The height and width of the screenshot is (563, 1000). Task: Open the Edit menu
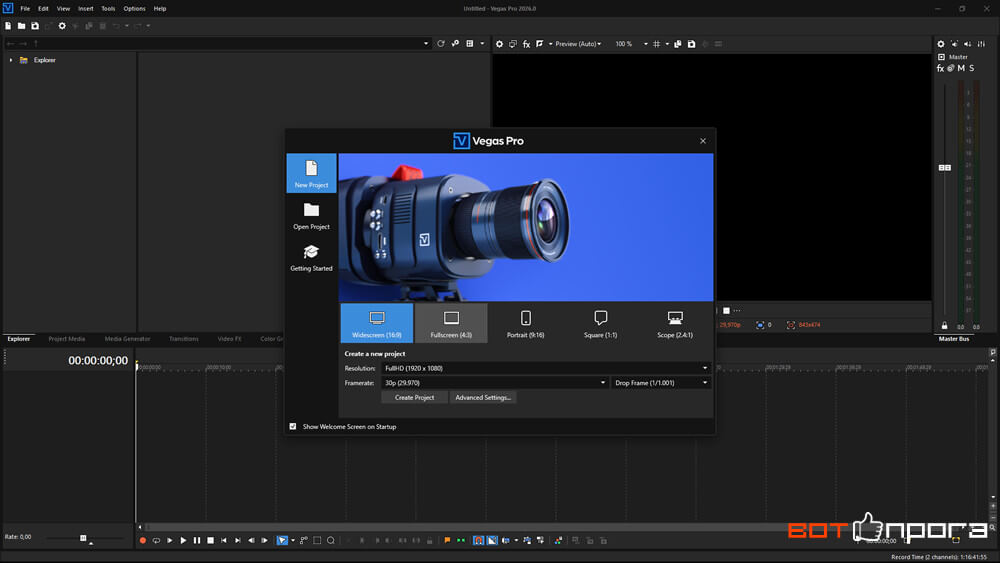point(43,9)
